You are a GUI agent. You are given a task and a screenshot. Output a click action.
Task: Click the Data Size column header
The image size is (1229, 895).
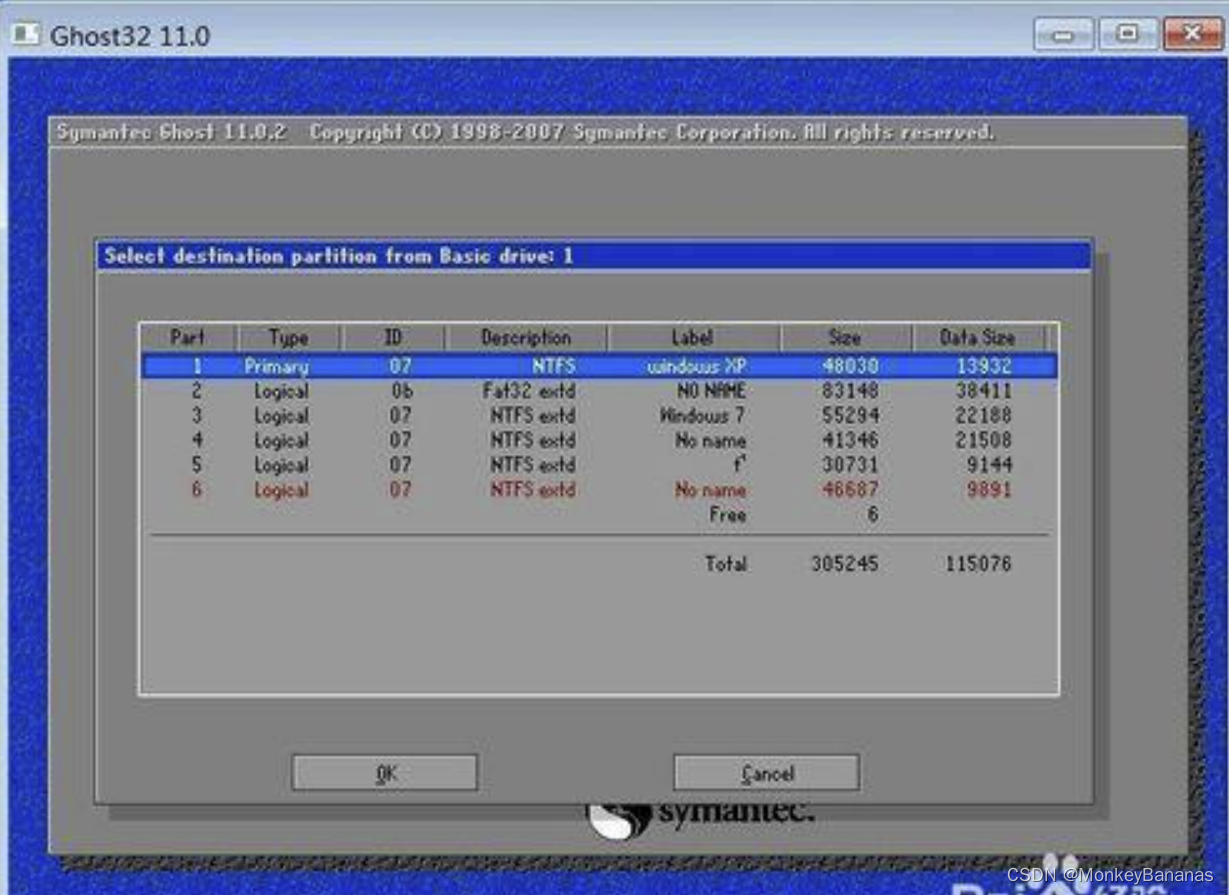click(x=977, y=337)
